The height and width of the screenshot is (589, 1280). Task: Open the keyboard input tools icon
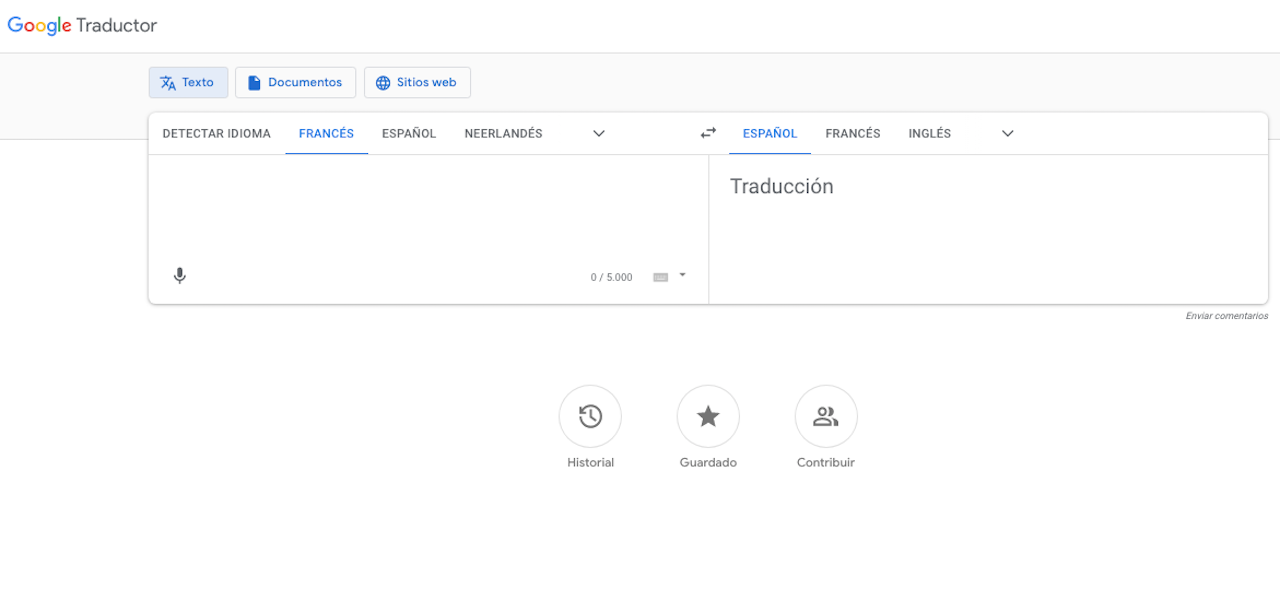tap(660, 277)
